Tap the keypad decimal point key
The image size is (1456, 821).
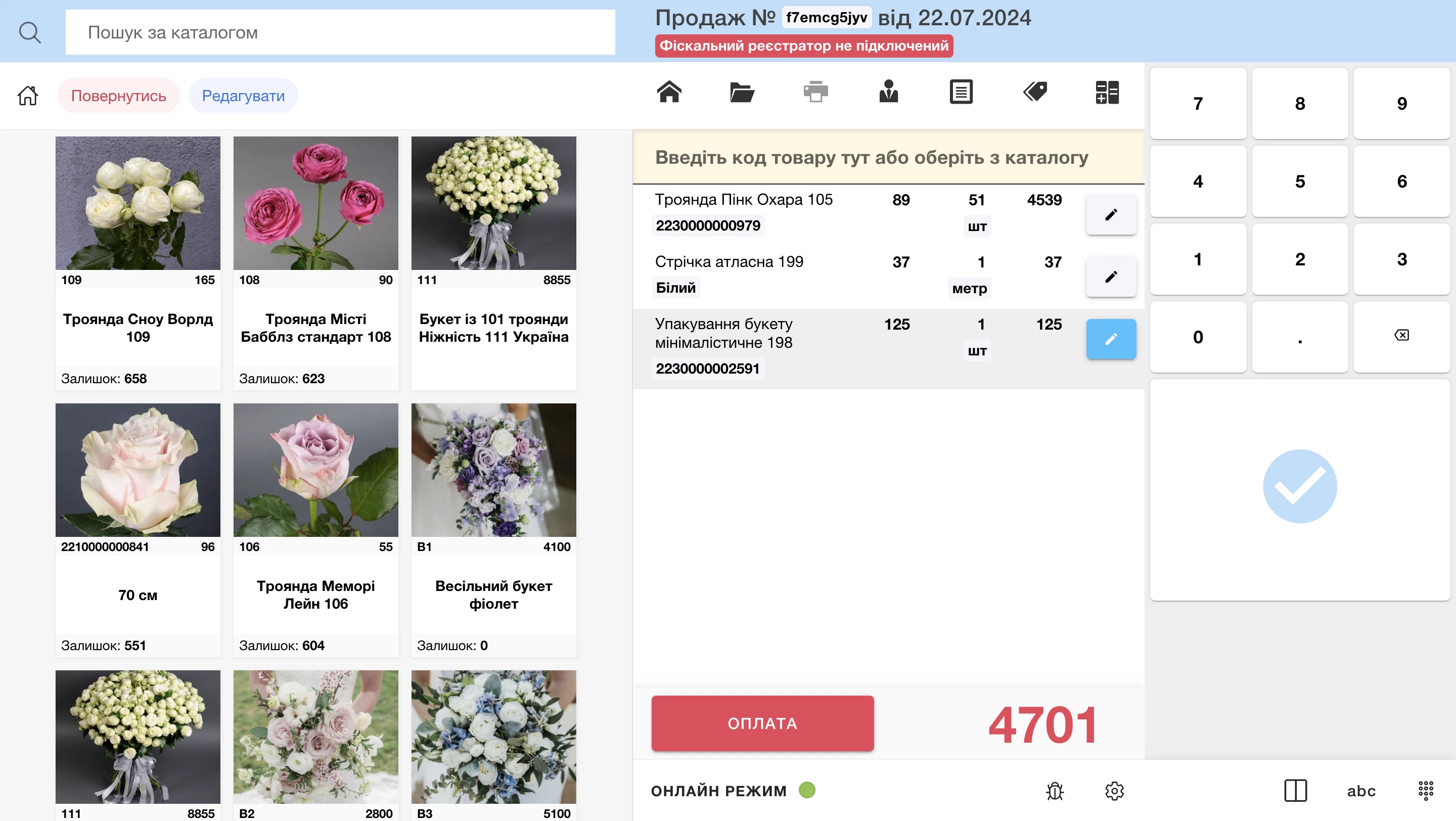tap(1299, 337)
